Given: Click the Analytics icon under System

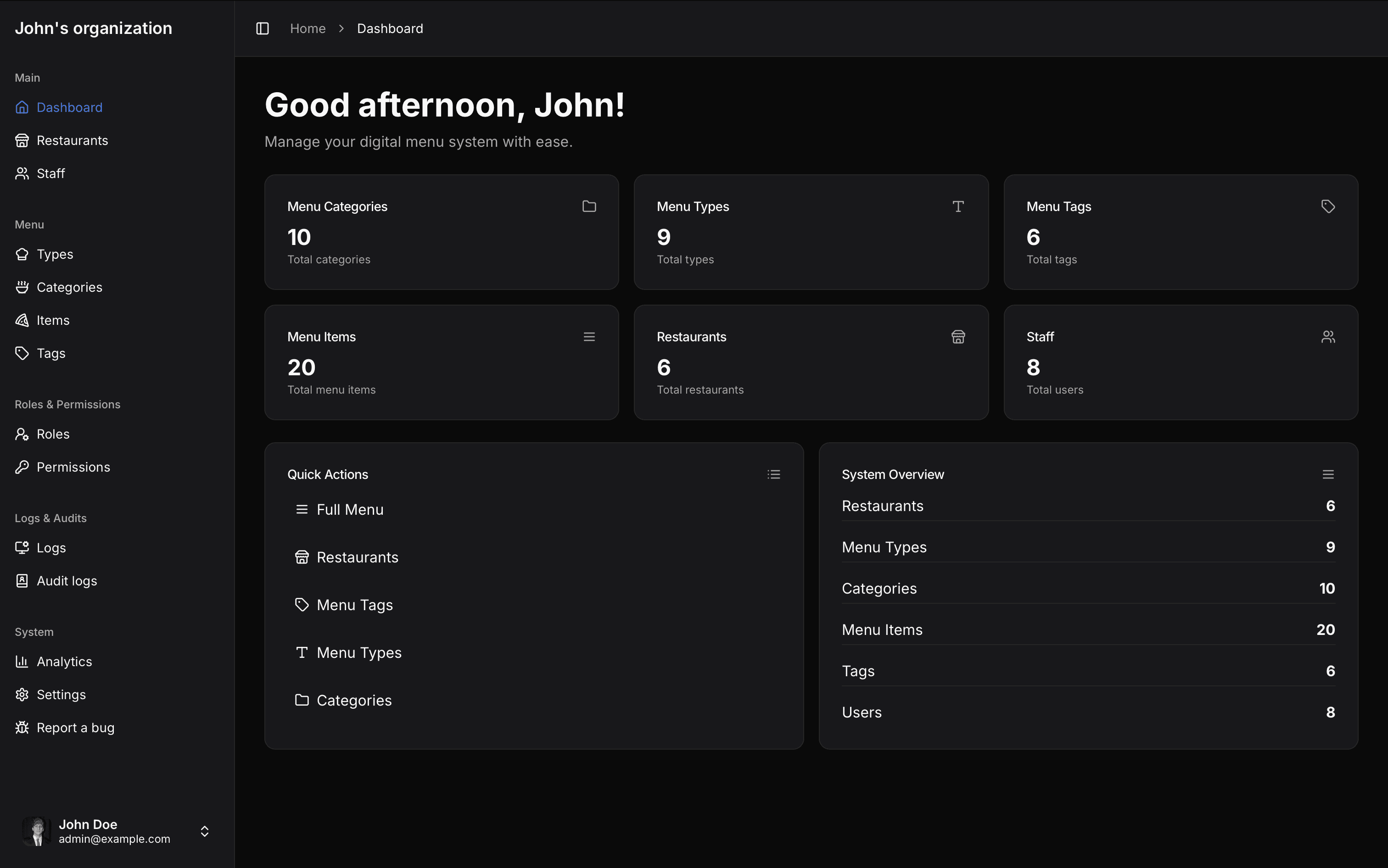Looking at the screenshot, I should (x=22, y=661).
